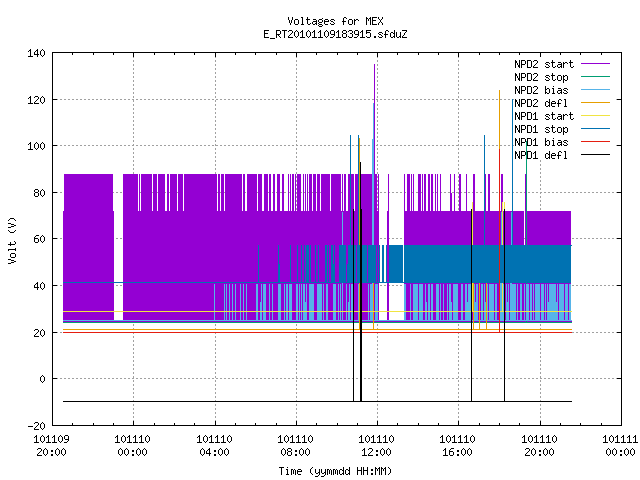This screenshot has height=480, width=640.
Task: Click the 'NPD1 stop' legend label
Action: point(541,129)
